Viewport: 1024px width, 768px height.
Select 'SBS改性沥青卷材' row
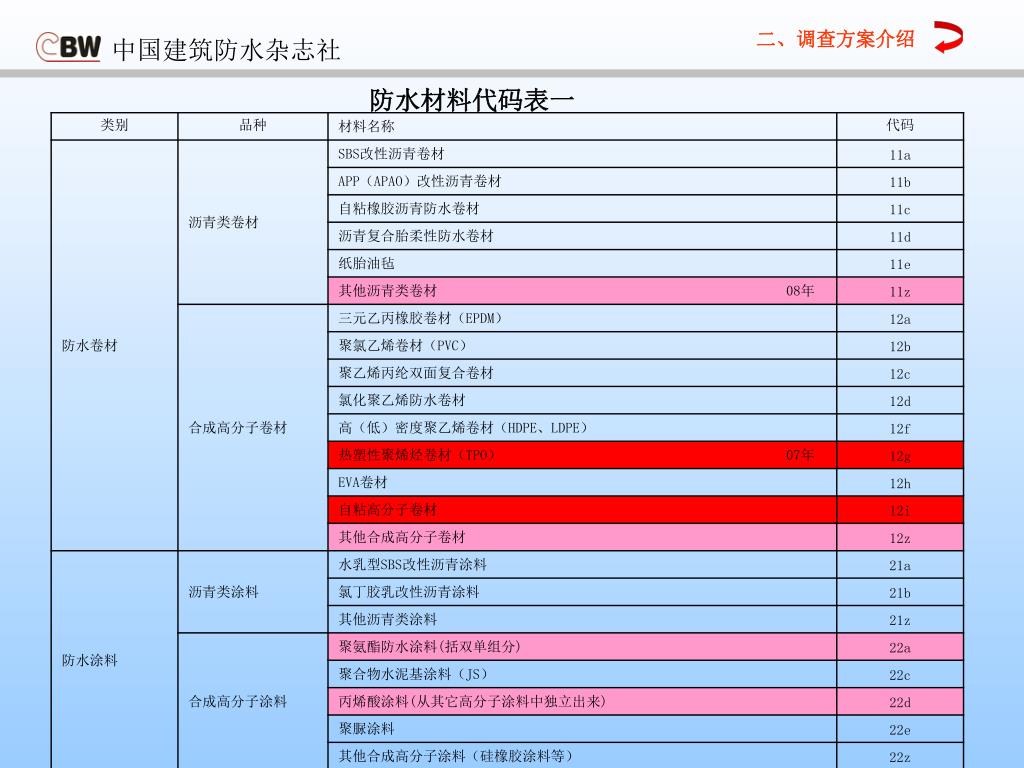582,154
